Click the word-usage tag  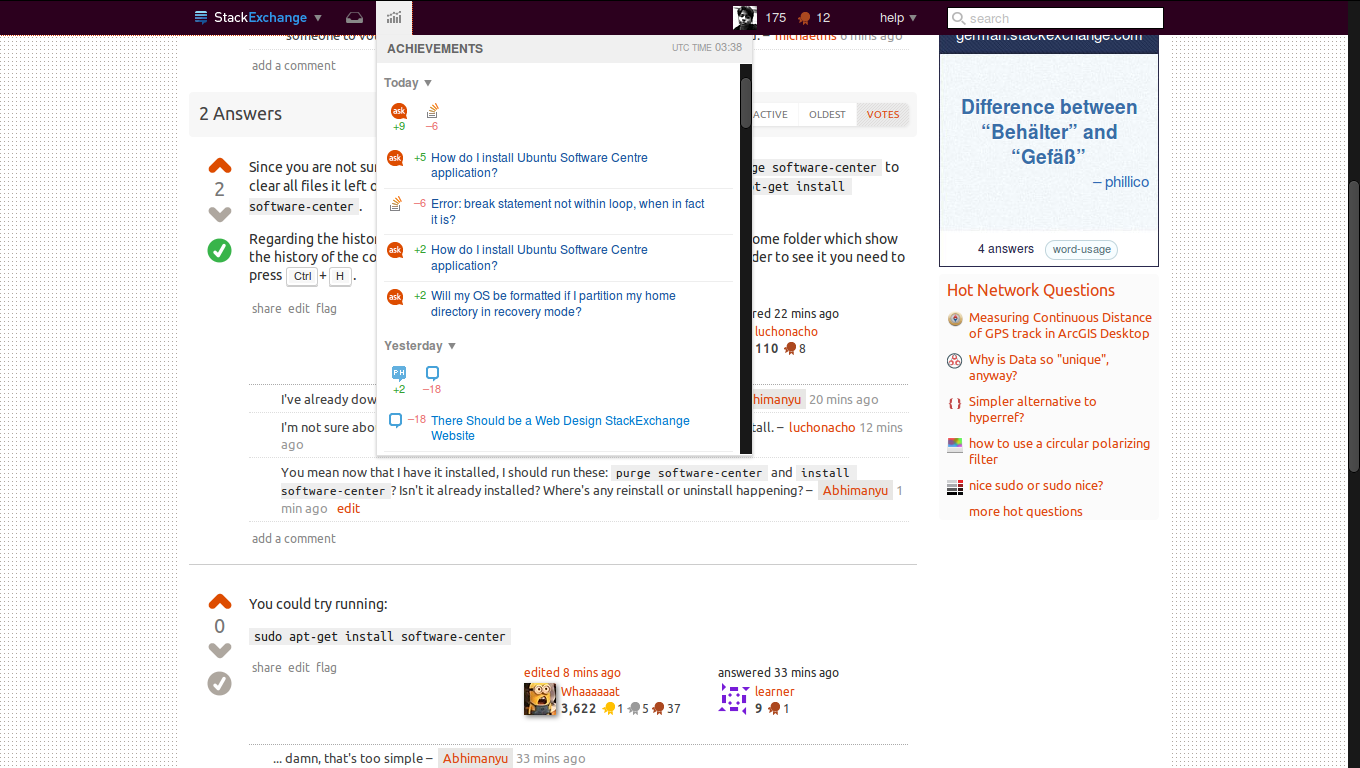coord(1081,250)
